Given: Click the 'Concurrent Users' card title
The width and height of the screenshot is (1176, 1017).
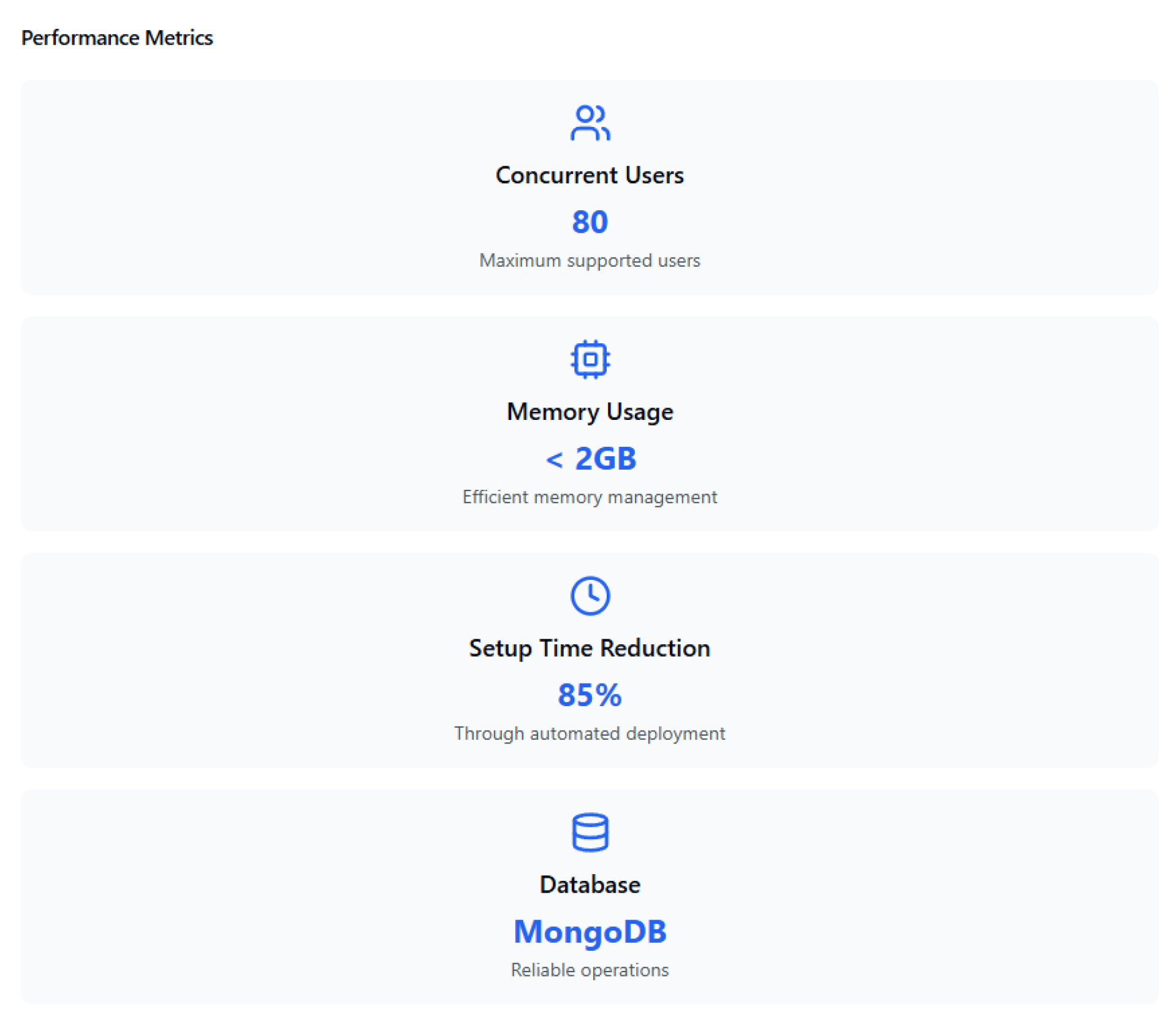Looking at the screenshot, I should 590,175.
